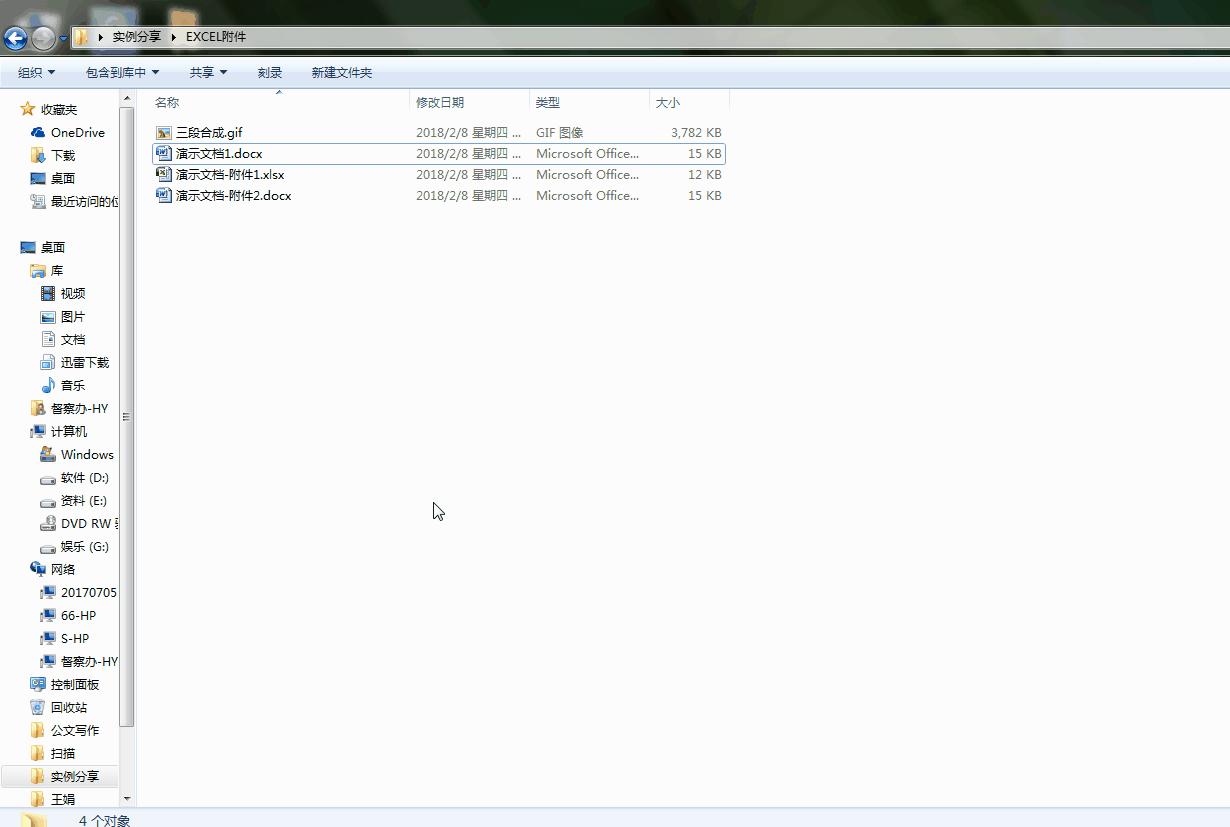Screen dimensions: 1230x827
Task: Open the 回收站 recycle bin icon
Action: point(38,708)
